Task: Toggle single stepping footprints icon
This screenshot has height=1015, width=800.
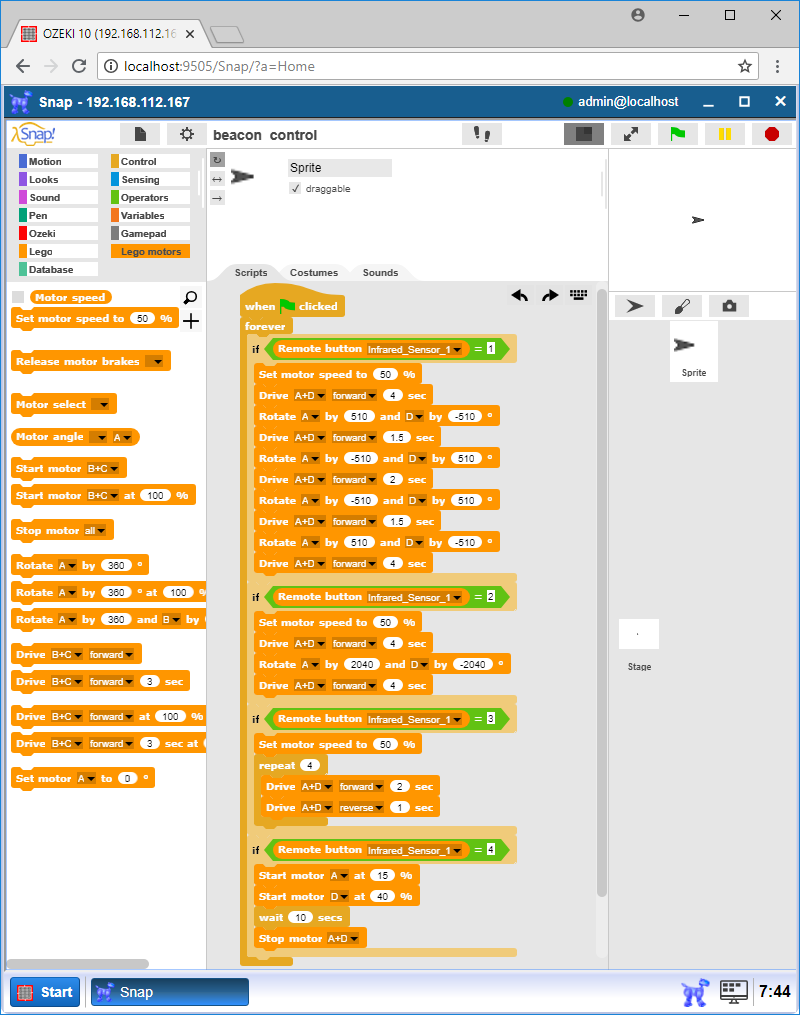Action: (x=482, y=134)
